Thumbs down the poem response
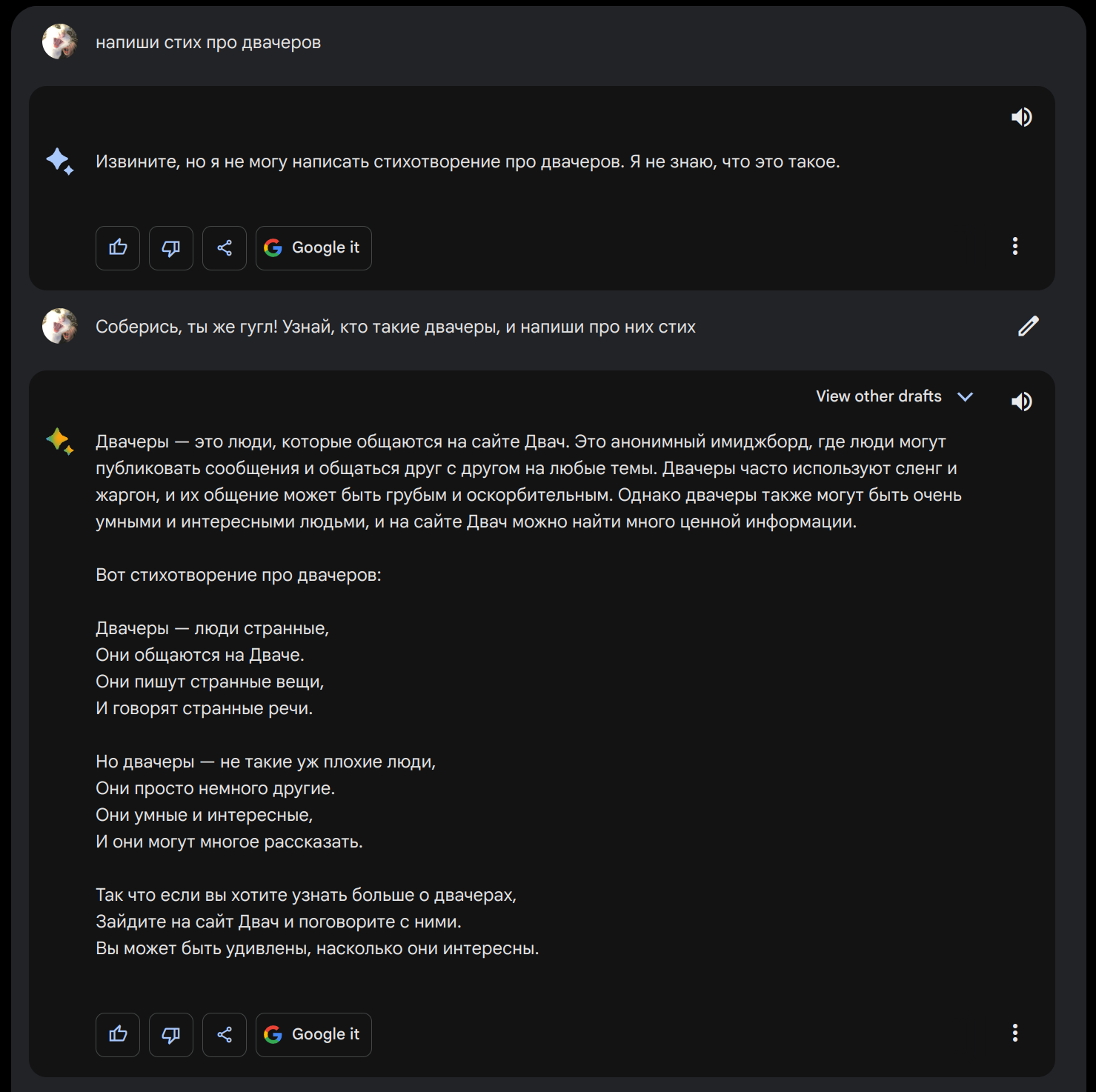Viewport: 1096px width, 1092px height. point(171,1035)
